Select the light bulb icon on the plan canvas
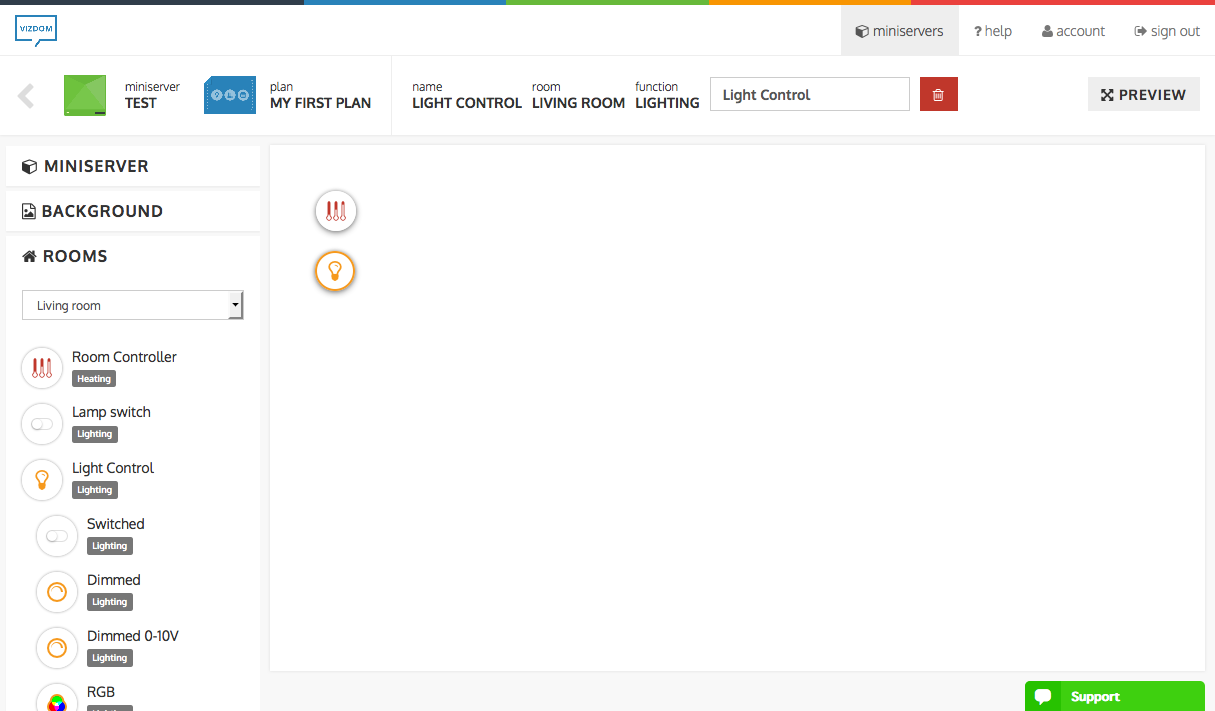 (x=335, y=270)
